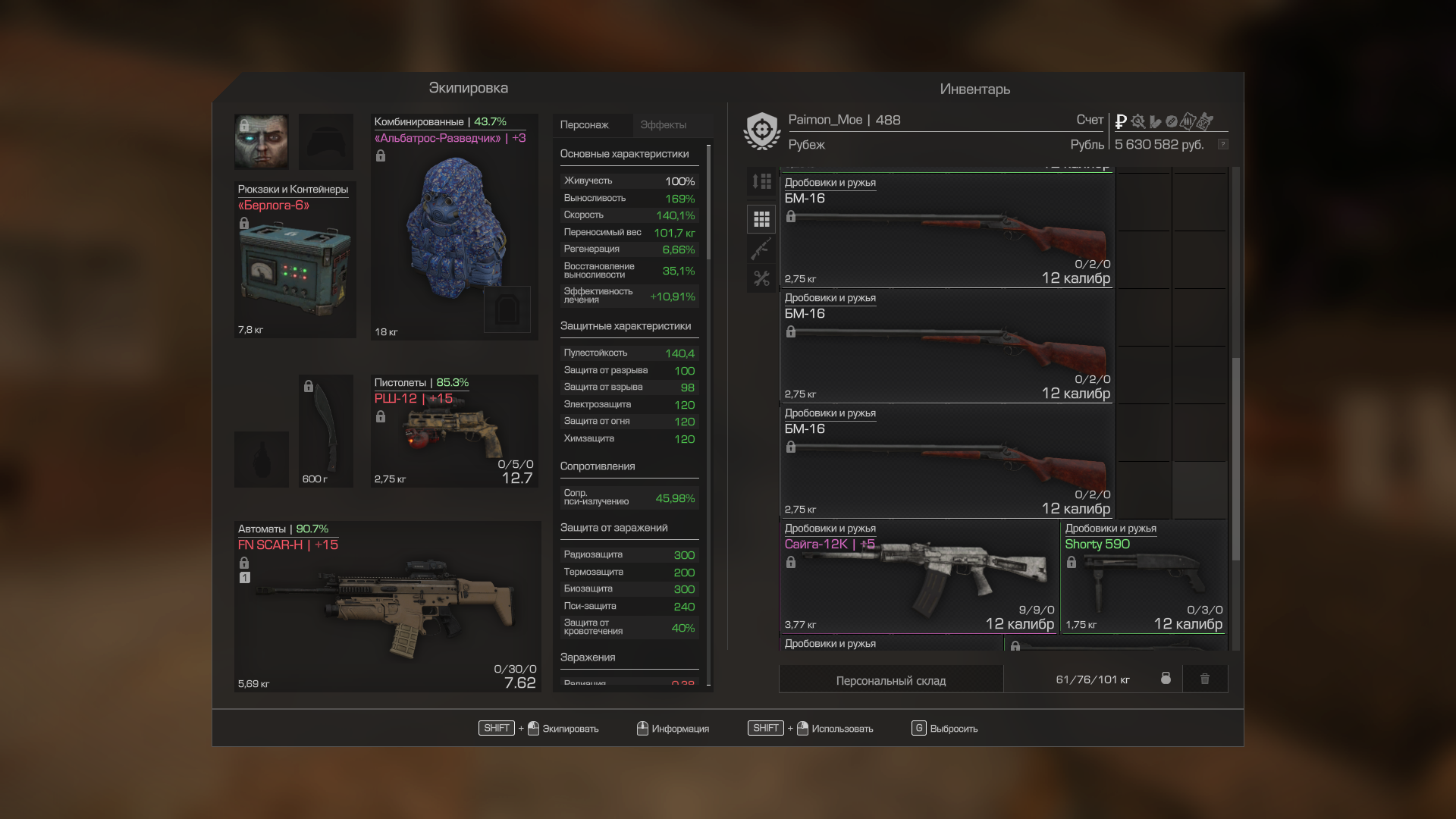
Task: Select the SC bag currency icon
Action: [1205, 121]
